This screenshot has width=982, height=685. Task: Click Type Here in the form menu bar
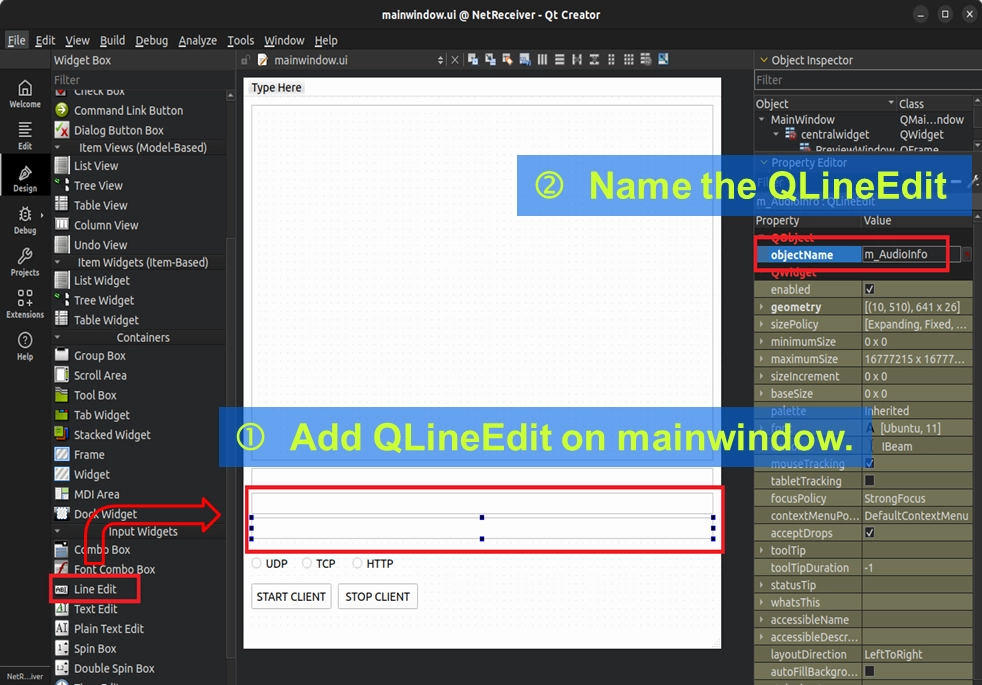276,88
